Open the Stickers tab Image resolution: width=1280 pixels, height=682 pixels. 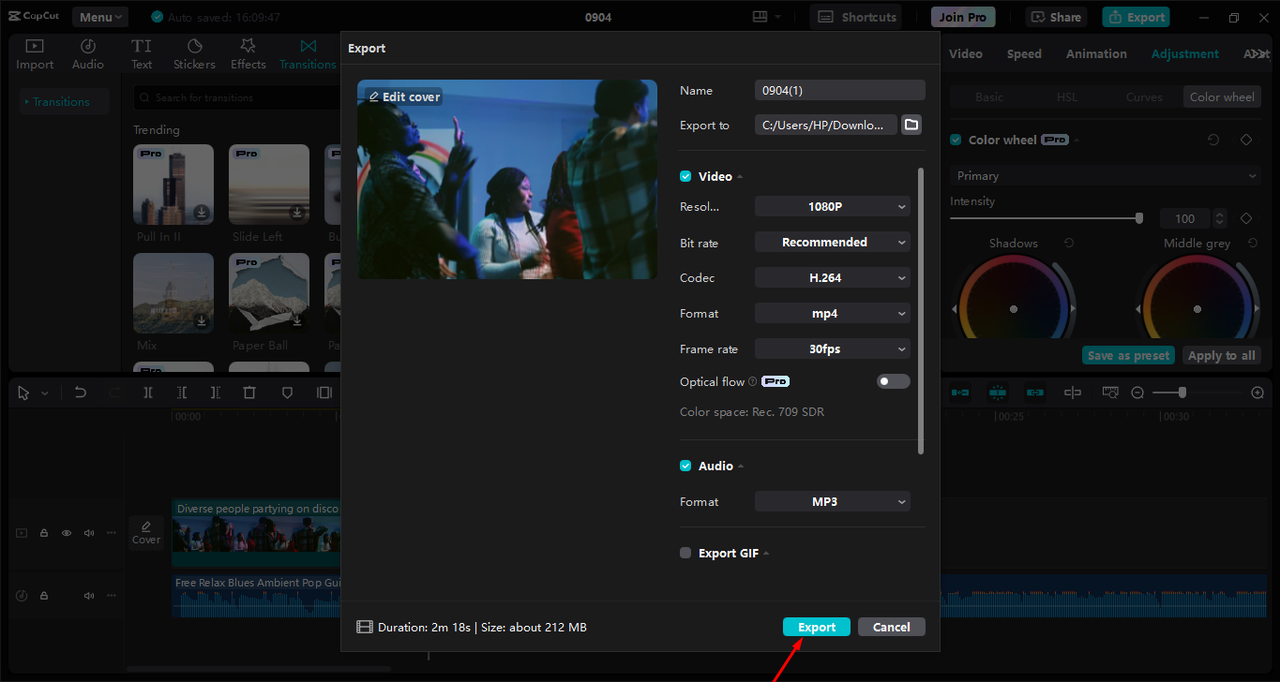click(194, 54)
